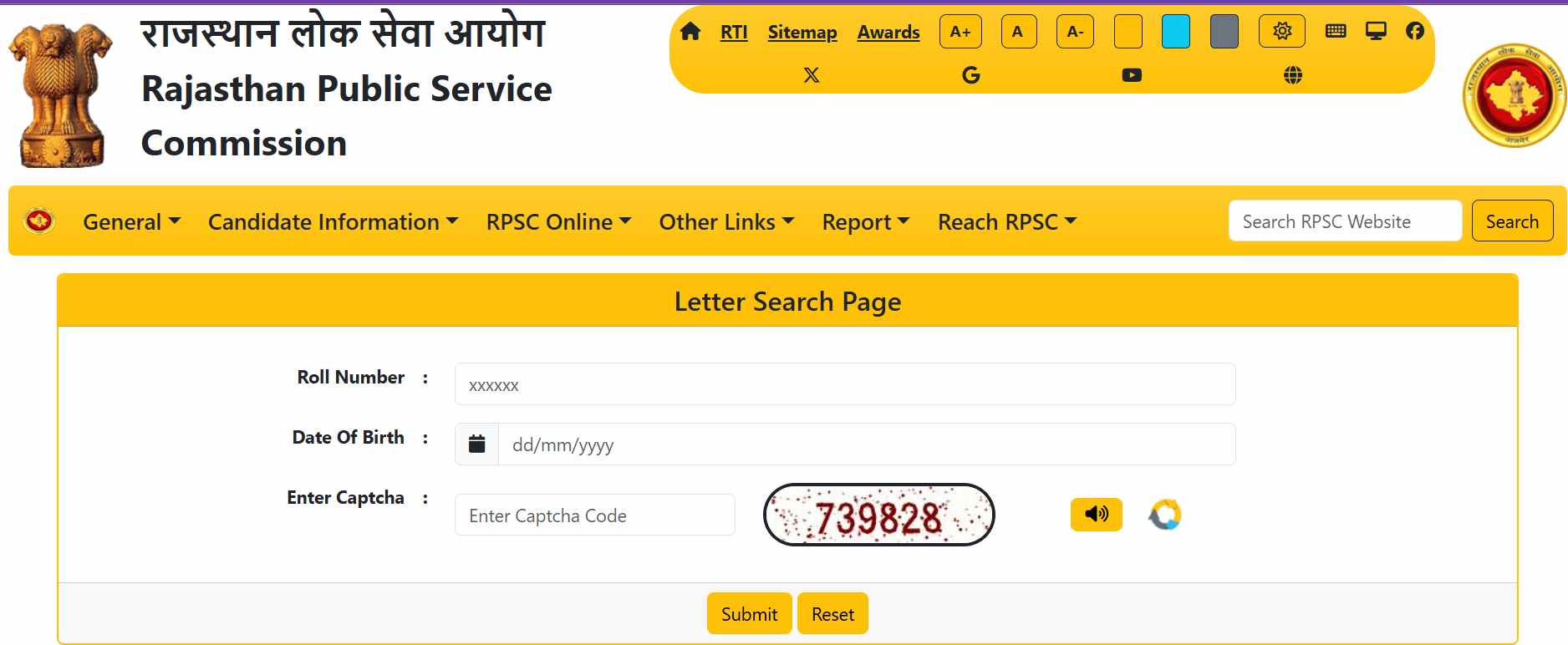1568x645 pixels.
Task: Open the Report menu
Action: tap(865, 221)
